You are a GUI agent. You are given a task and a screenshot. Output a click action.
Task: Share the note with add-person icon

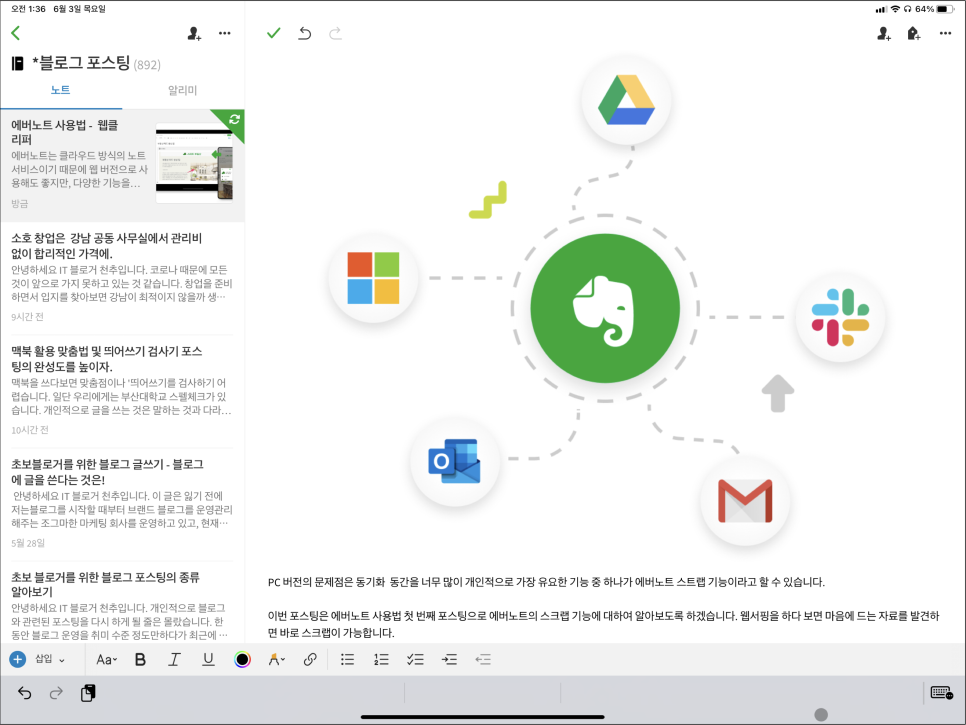coord(884,34)
